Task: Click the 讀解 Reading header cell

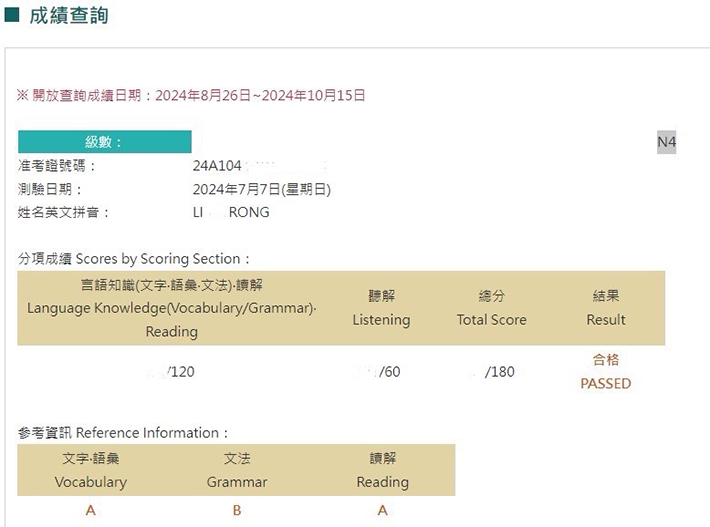Action: click(383, 470)
